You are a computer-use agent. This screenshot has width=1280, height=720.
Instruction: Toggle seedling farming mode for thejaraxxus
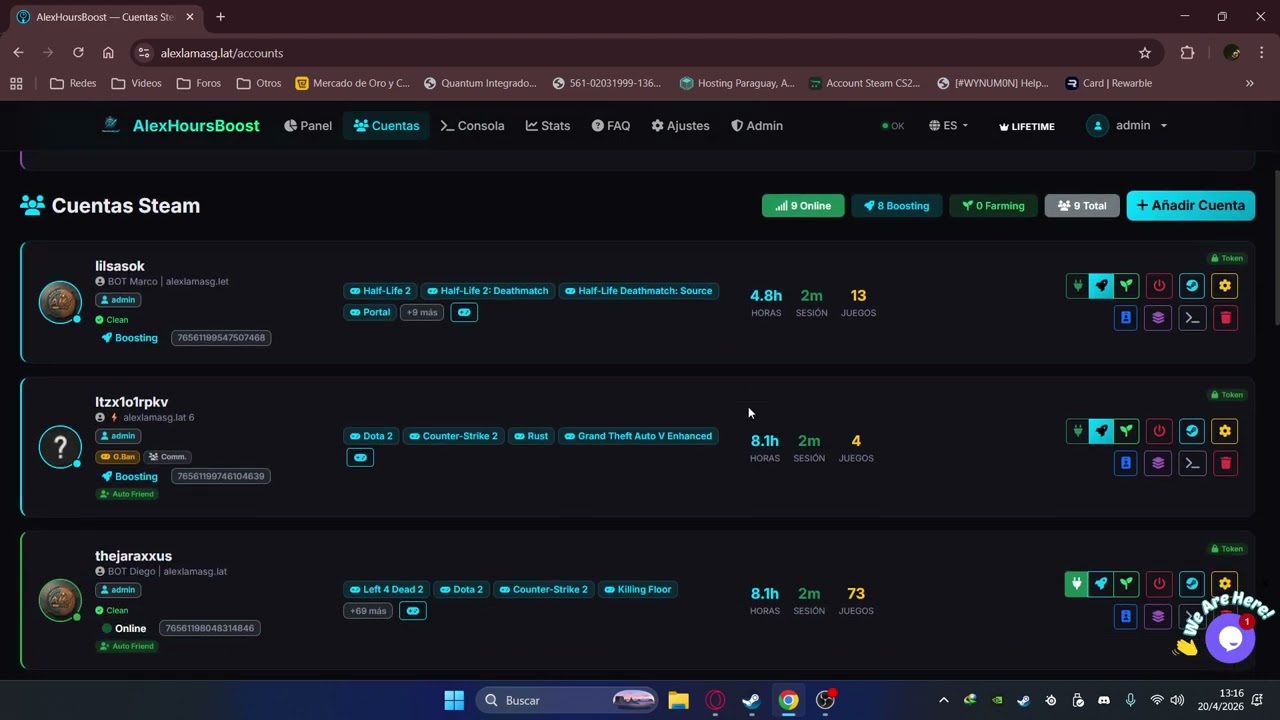pos(1126,584)
